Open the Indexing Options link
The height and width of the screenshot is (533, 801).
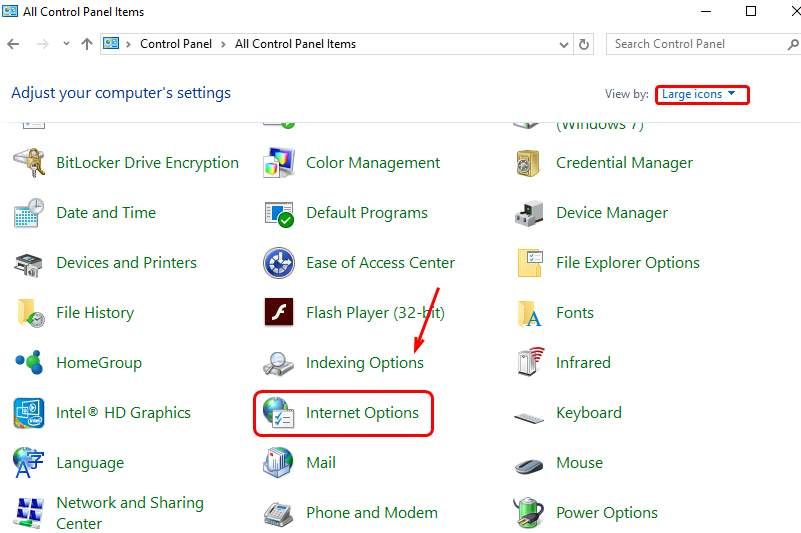point(365,363)
